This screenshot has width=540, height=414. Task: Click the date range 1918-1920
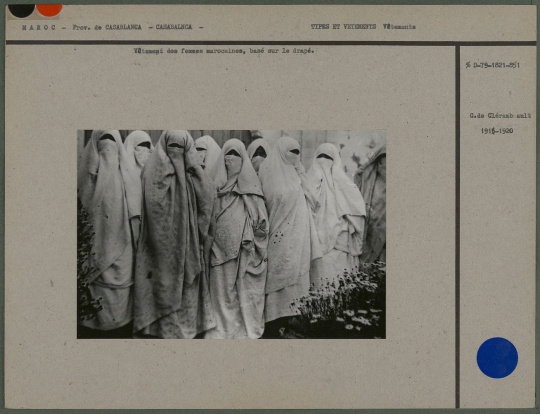pos(497,131)
